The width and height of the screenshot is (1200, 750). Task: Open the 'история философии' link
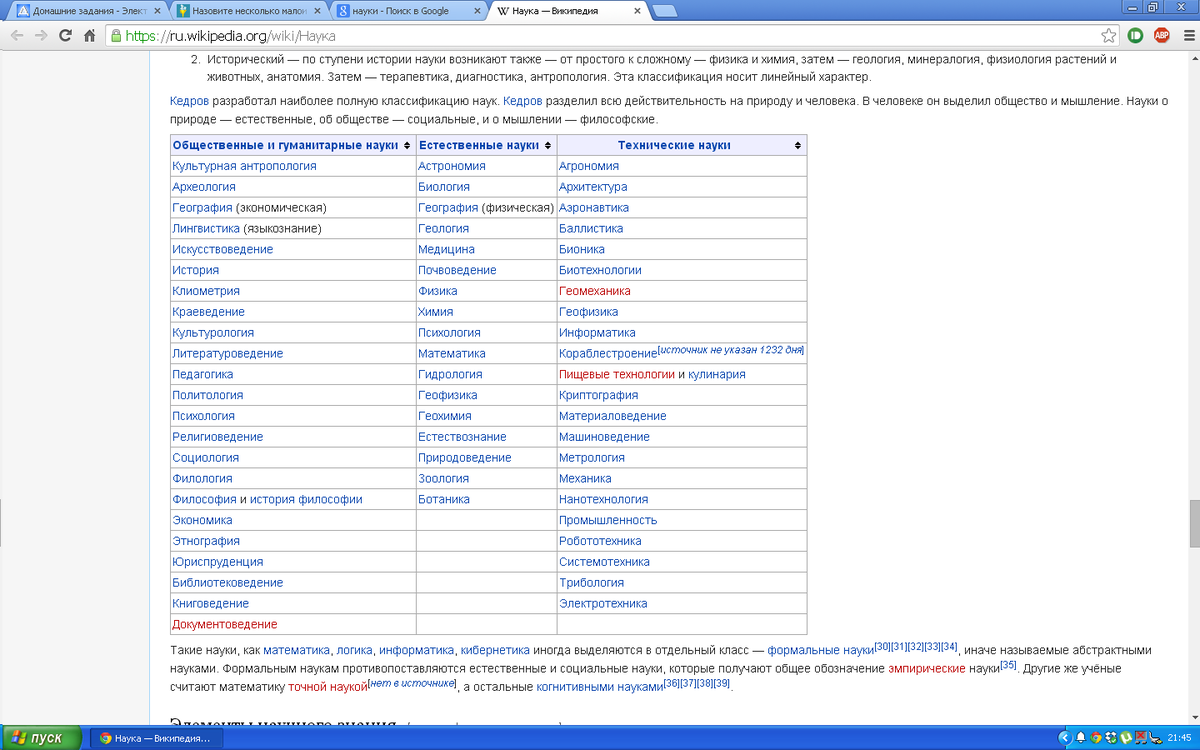pos(306,499)
